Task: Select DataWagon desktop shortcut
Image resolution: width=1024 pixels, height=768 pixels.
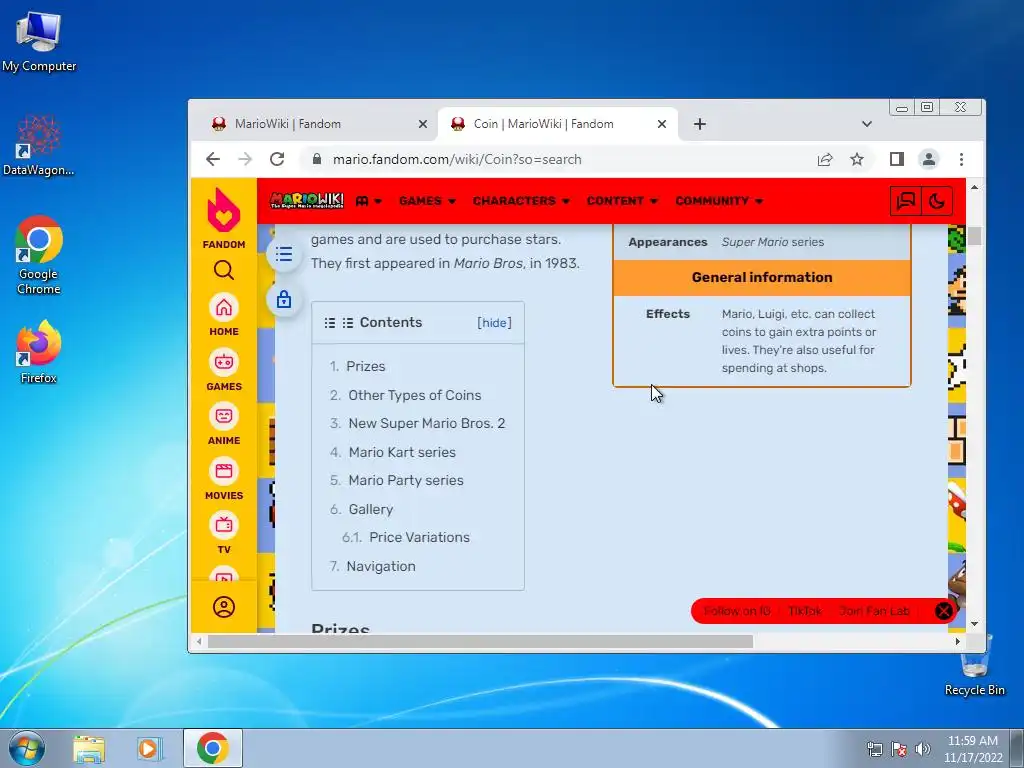Action: tap(39, 146)
